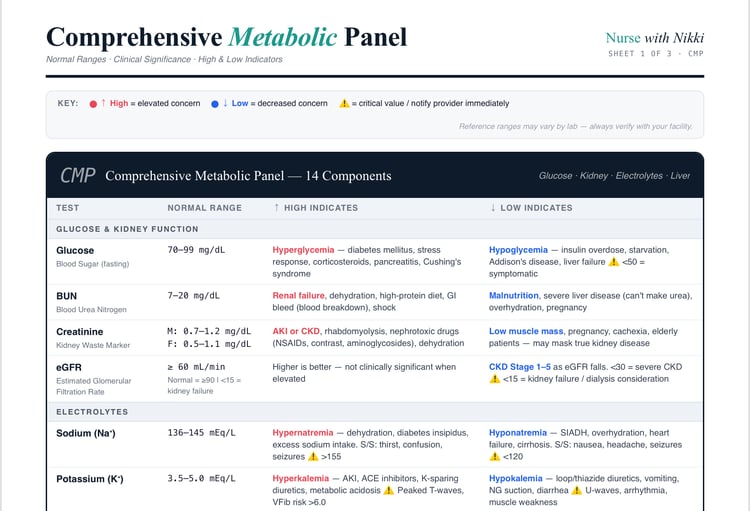Click the Low Indicates column header

[531, 208]
